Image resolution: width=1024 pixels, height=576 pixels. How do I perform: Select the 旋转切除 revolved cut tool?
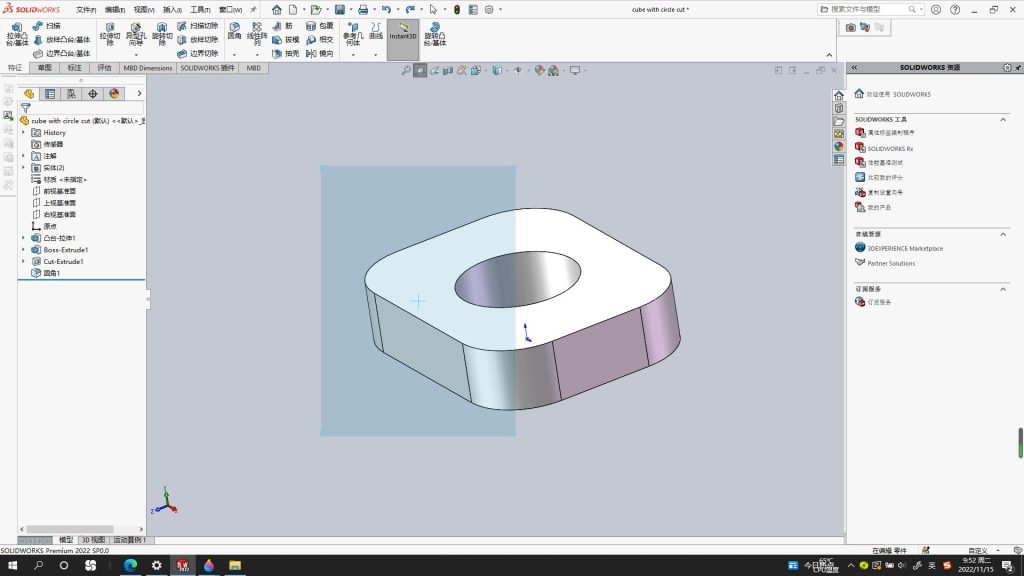[162, 34]
